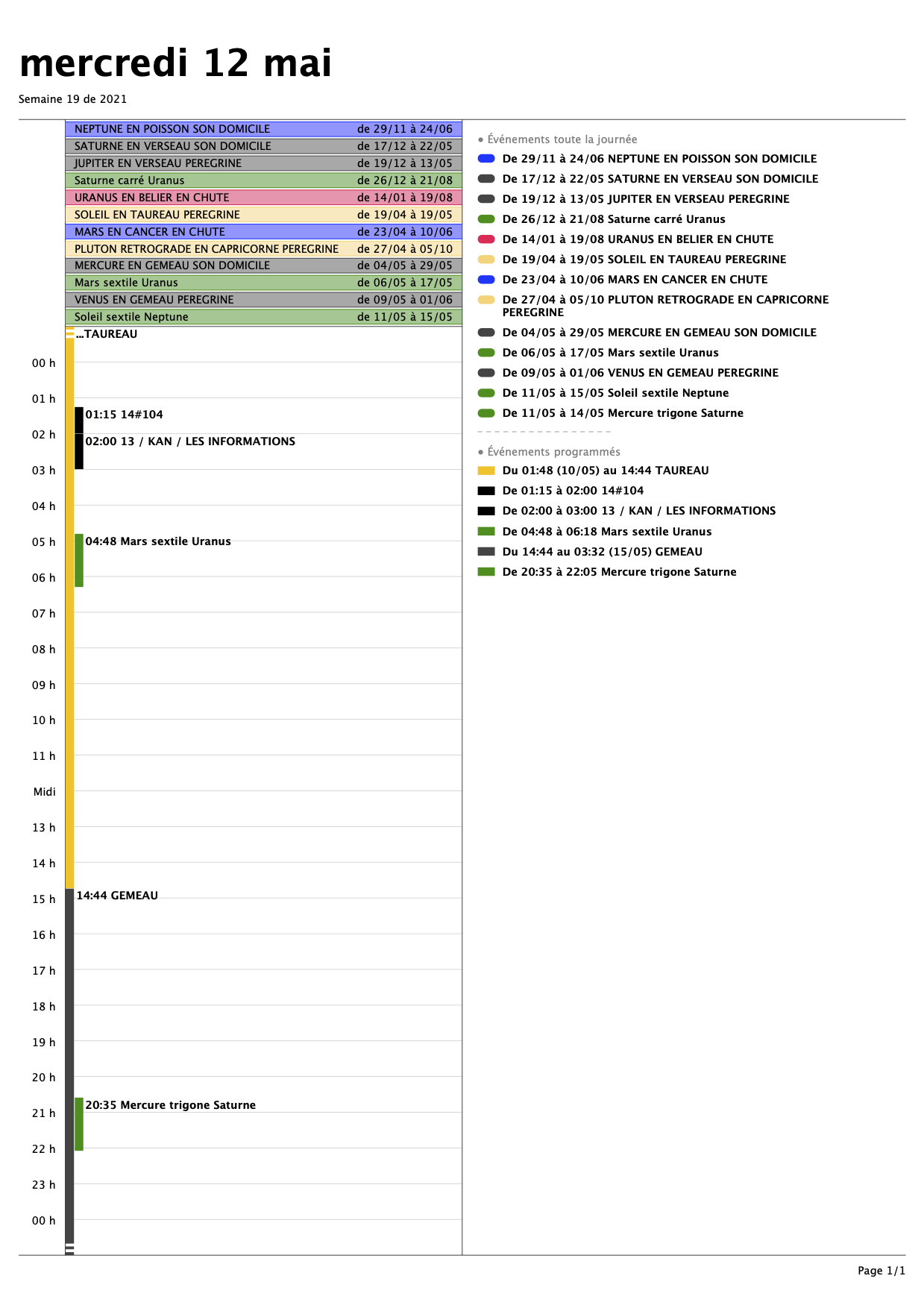The height and width of the screenshot is (1308, 924).
Task: Click the blue swatch beside NEPTUNE EN POISSON legend
Action: 486,159
